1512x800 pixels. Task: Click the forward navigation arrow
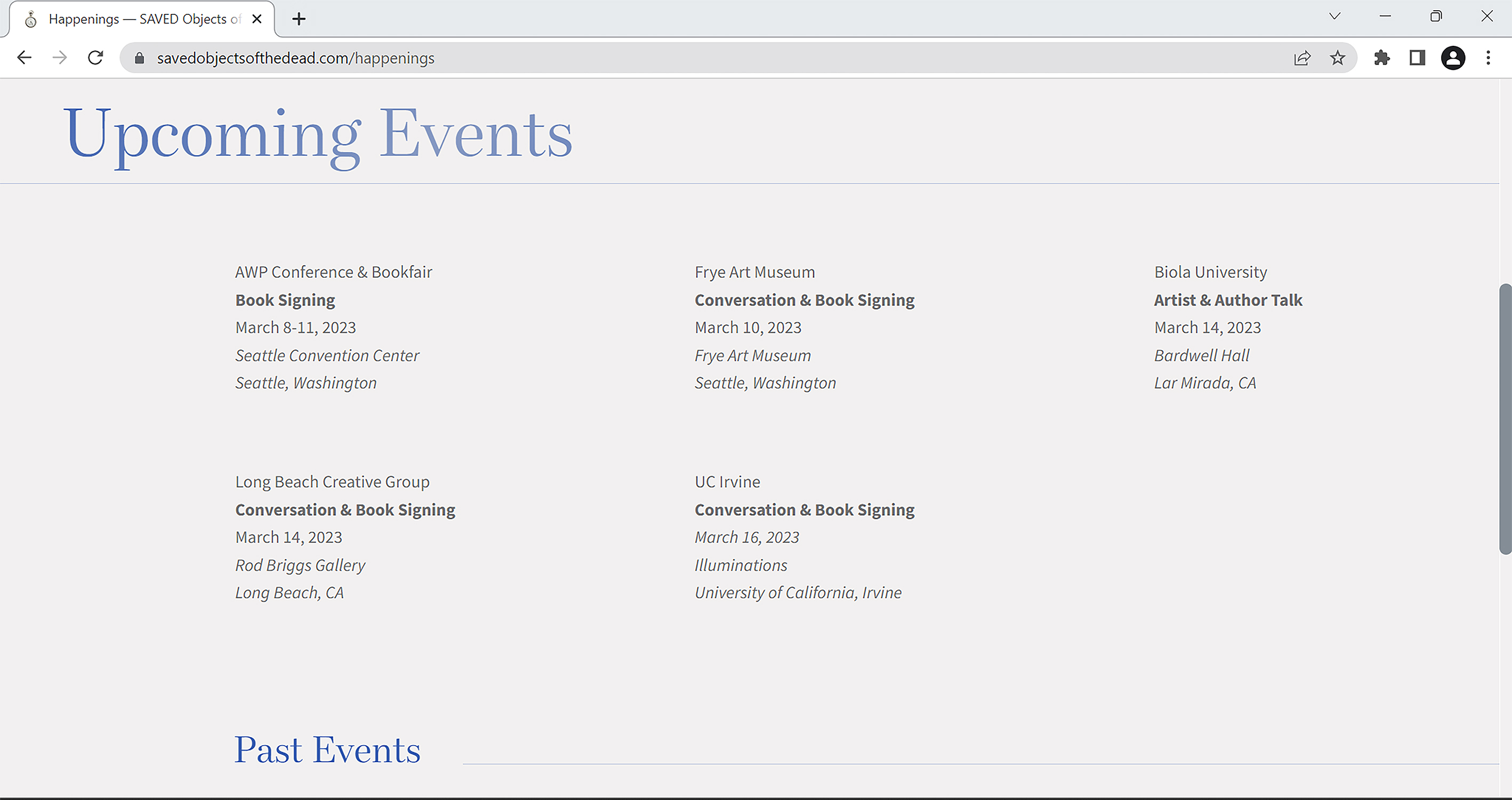coord(59,58)
